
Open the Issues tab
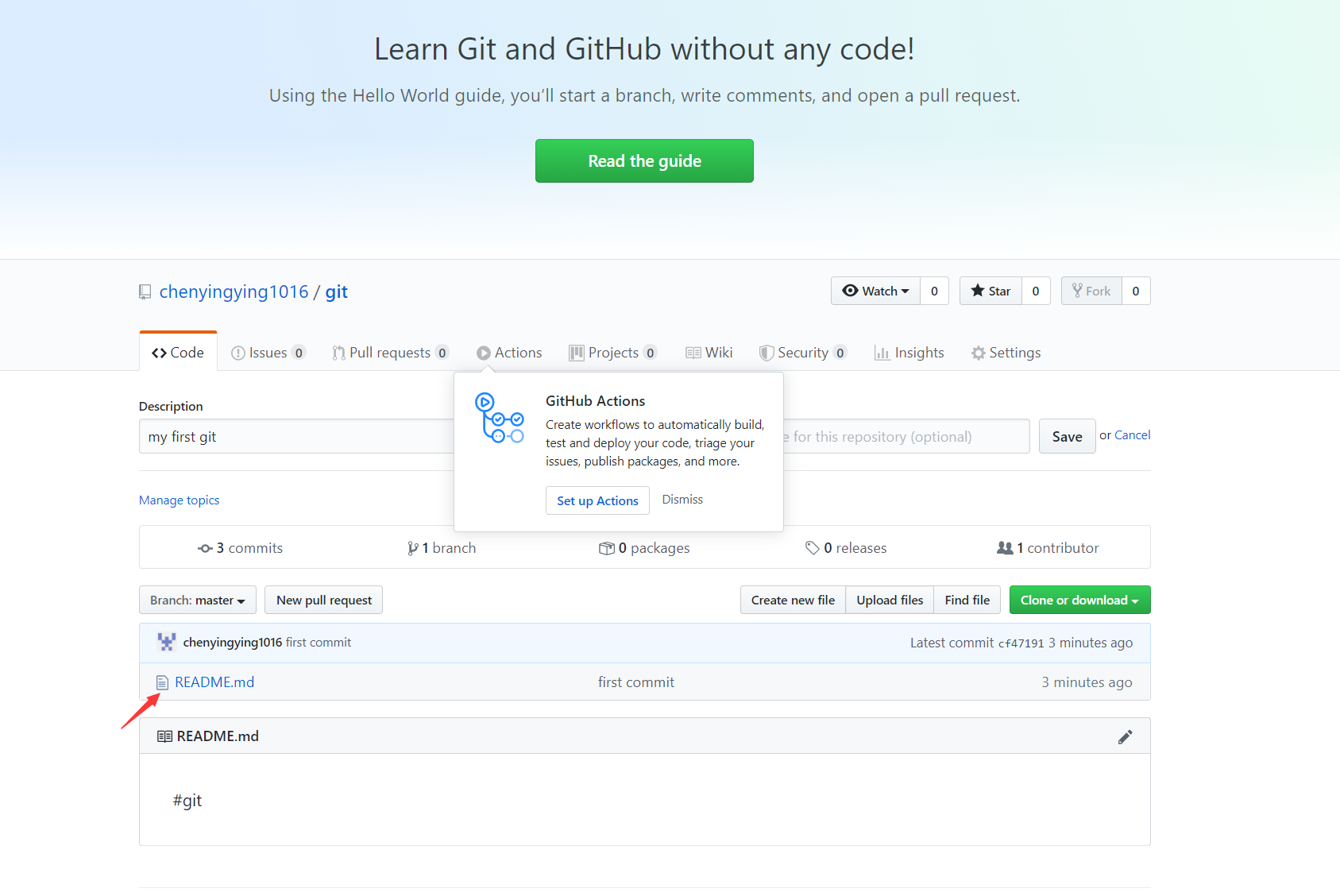point(268,353)
